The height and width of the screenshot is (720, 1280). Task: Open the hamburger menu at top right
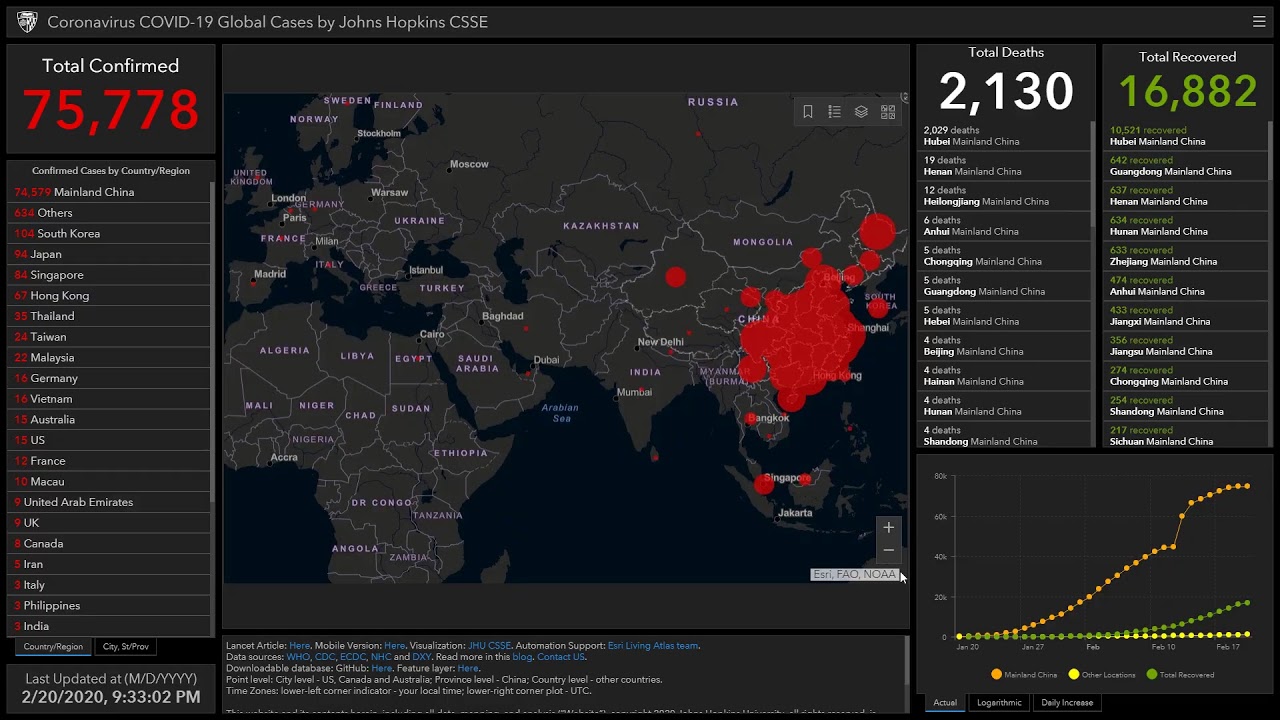[x=1259, y=21]
